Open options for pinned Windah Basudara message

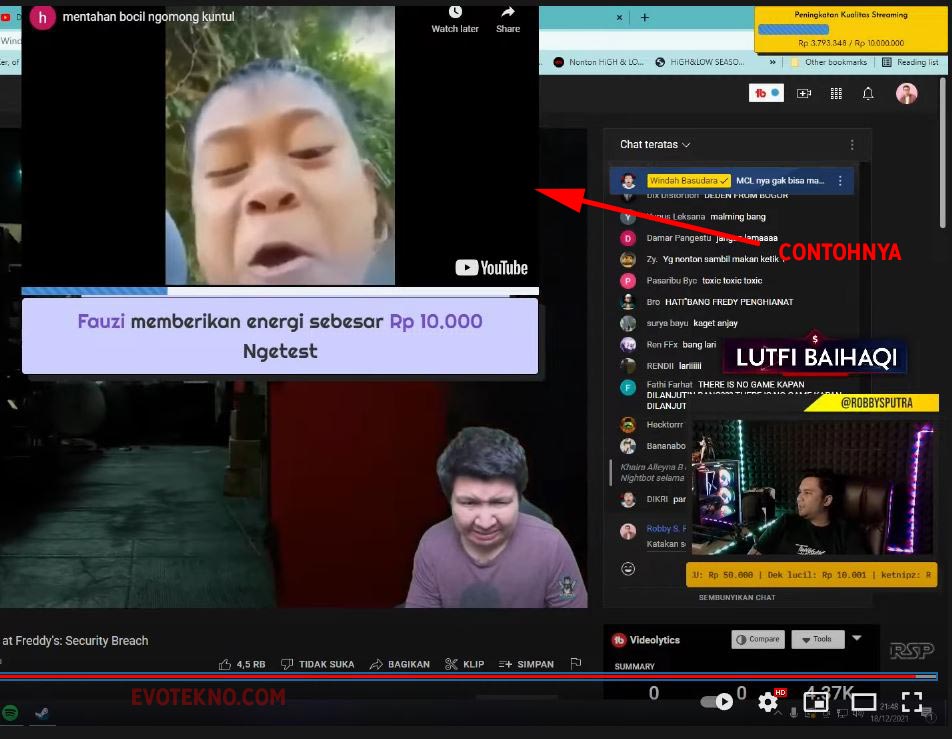tap(840, 181)
